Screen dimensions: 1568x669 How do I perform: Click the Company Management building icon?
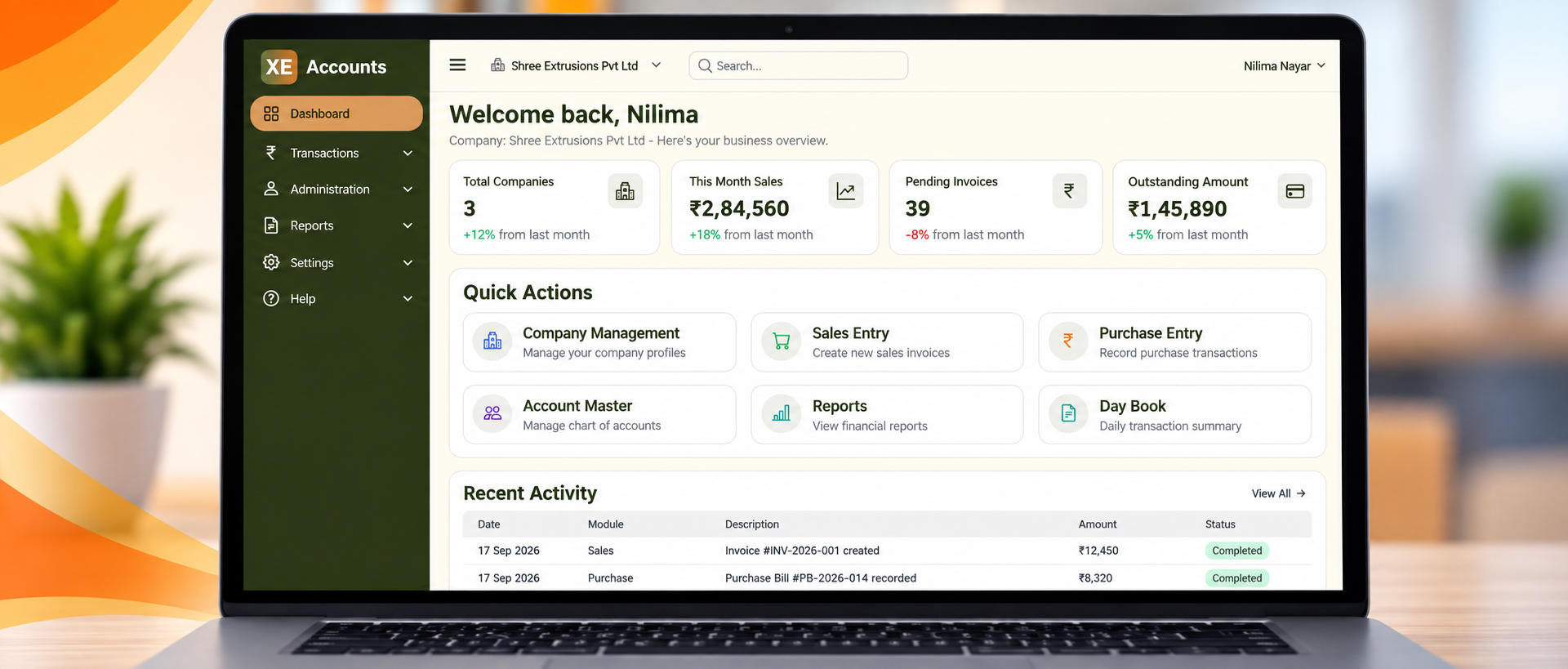[x=492, y=341]
